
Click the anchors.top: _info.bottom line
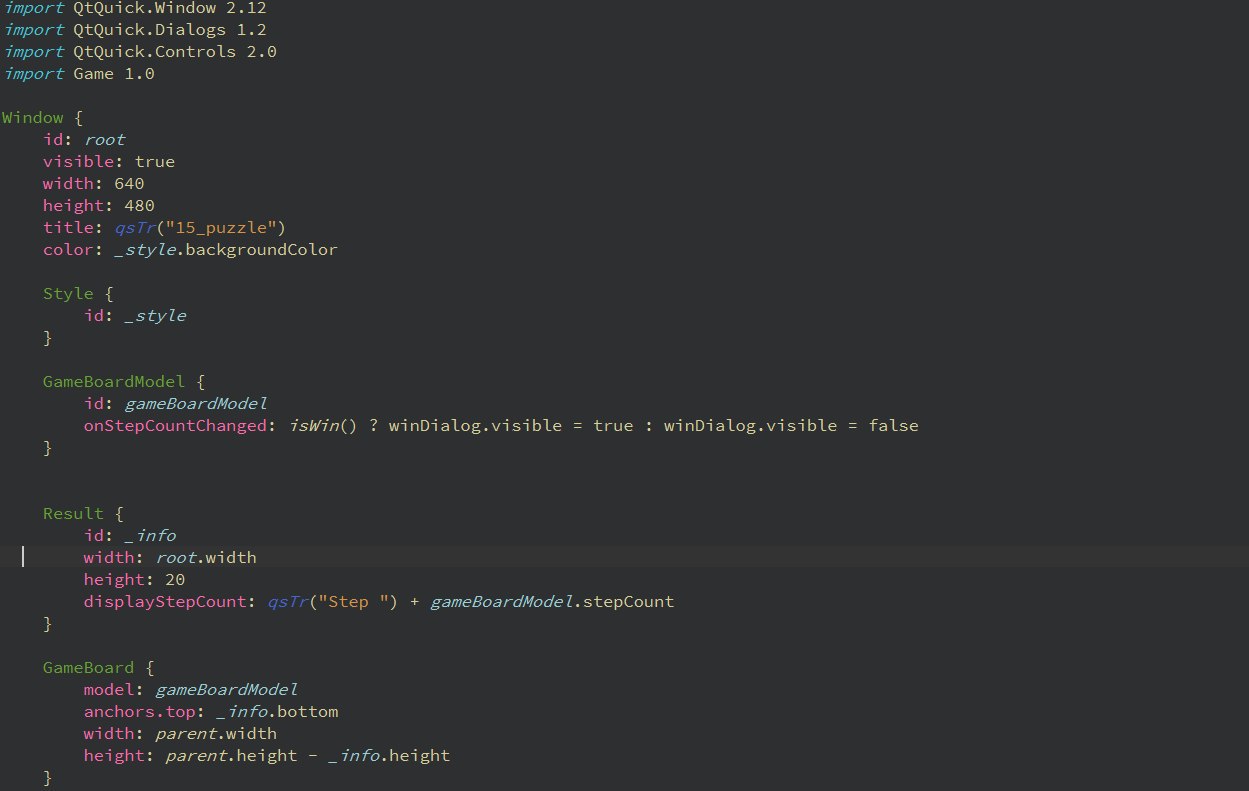point(211,711)
